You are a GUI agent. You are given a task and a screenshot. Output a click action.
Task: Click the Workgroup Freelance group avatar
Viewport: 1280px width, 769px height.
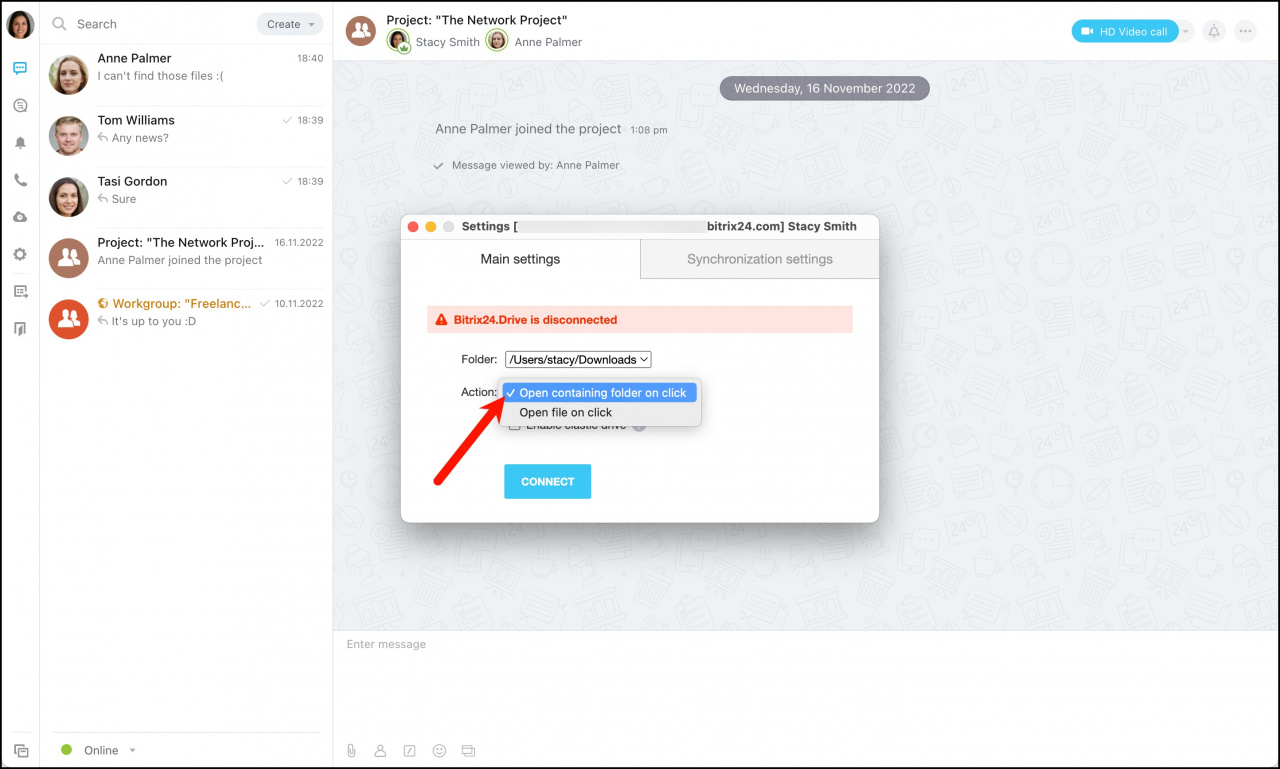(x=69, y=319)
